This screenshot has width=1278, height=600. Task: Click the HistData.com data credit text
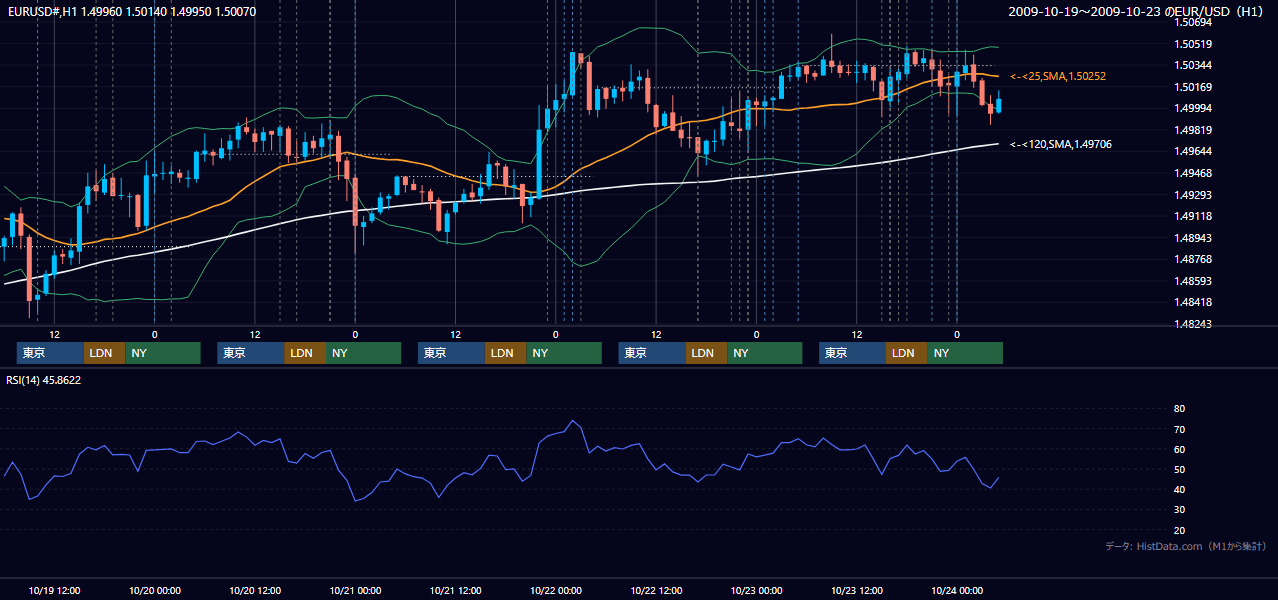coord(1186,547)
